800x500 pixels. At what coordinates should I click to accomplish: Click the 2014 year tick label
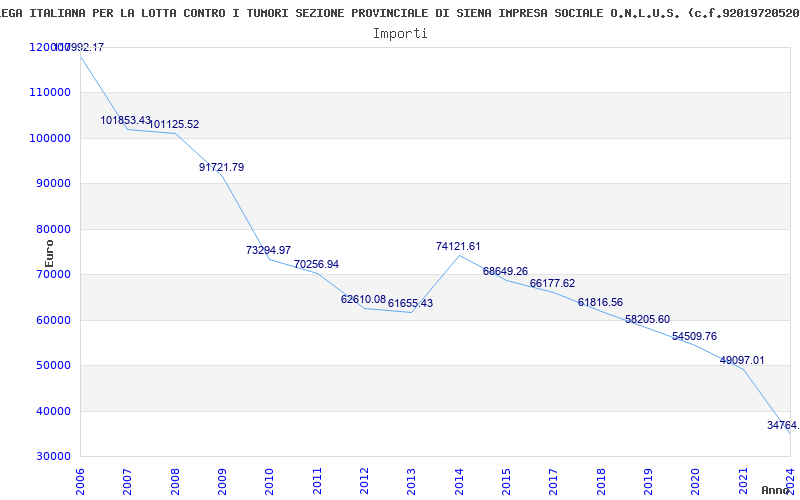click(x=459, y=482)
